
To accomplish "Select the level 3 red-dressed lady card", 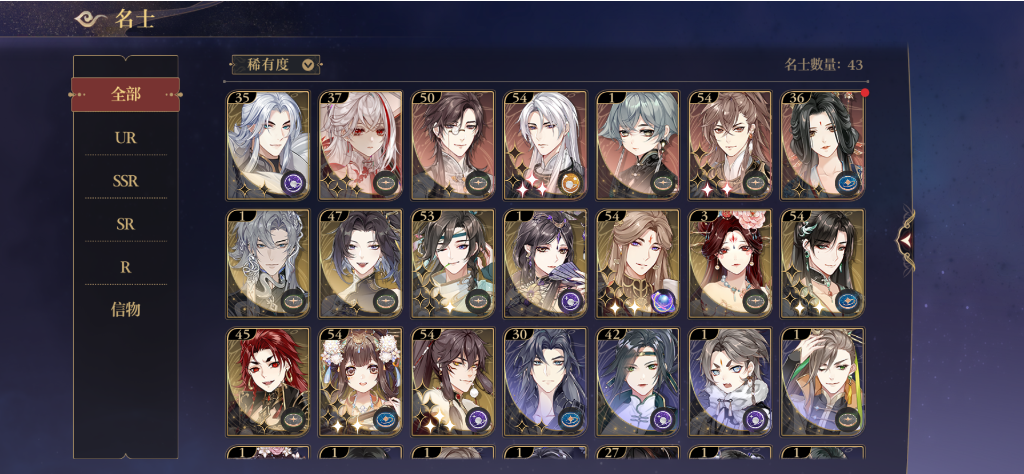I will (731, 264).
